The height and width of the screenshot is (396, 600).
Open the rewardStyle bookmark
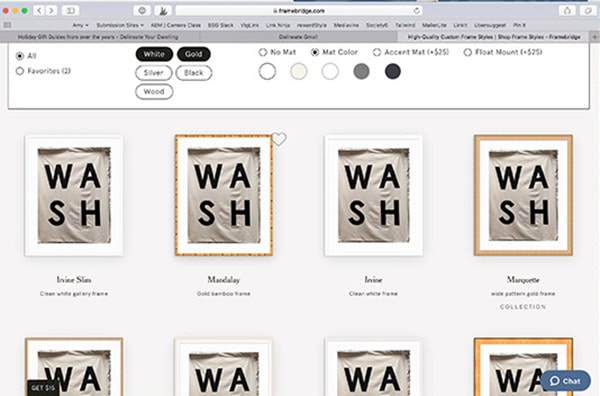pyautogui.click(x=312, y=25)
